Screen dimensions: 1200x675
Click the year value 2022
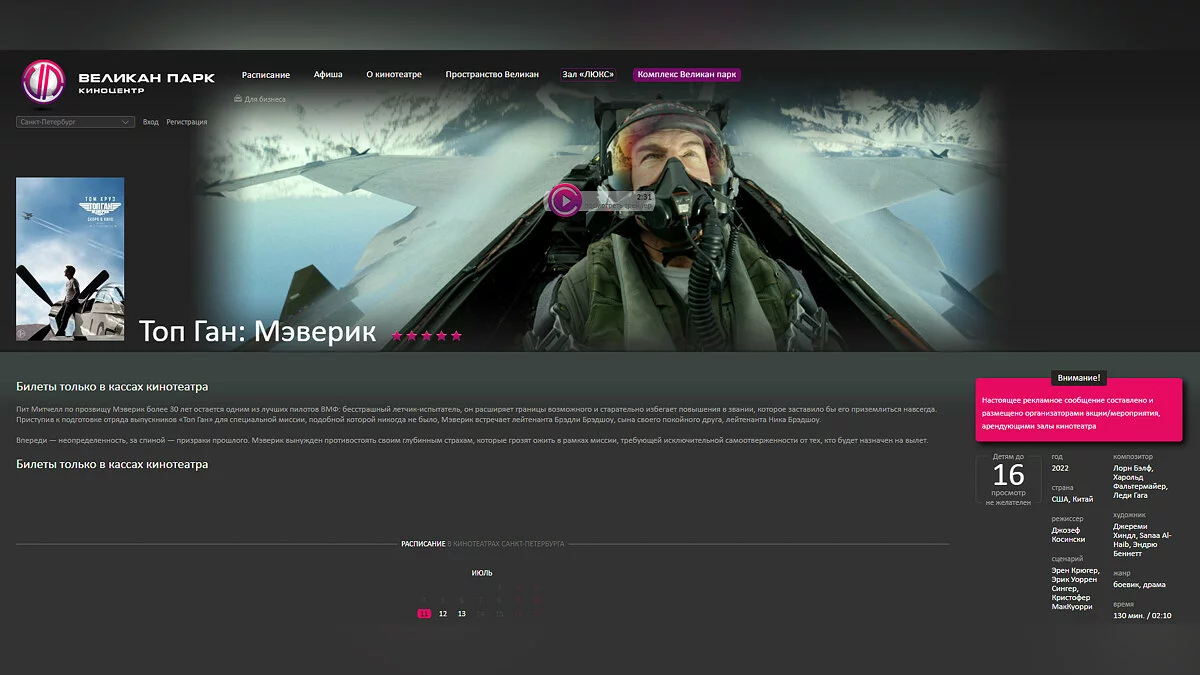pos(1059,468)
